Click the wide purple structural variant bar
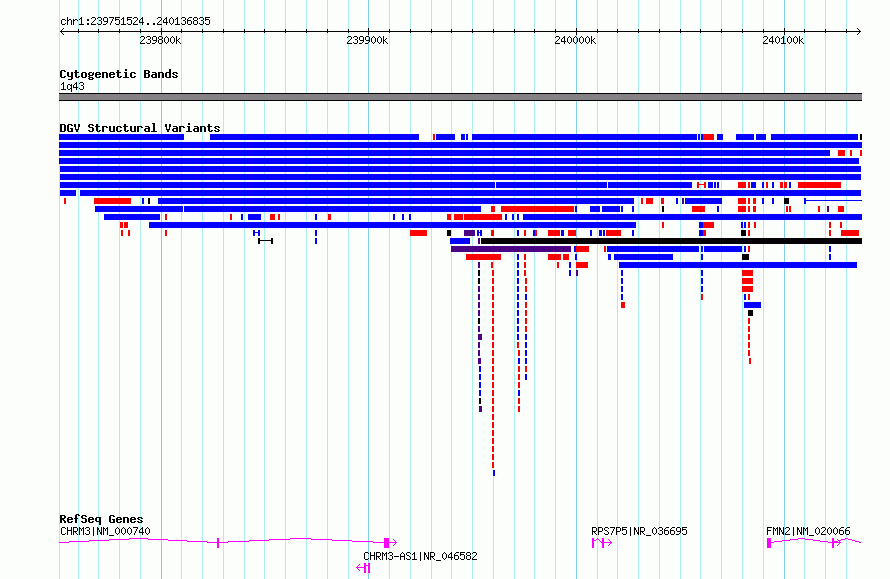The width and height of the screenshot is (890, 579). tap(511, 249)
